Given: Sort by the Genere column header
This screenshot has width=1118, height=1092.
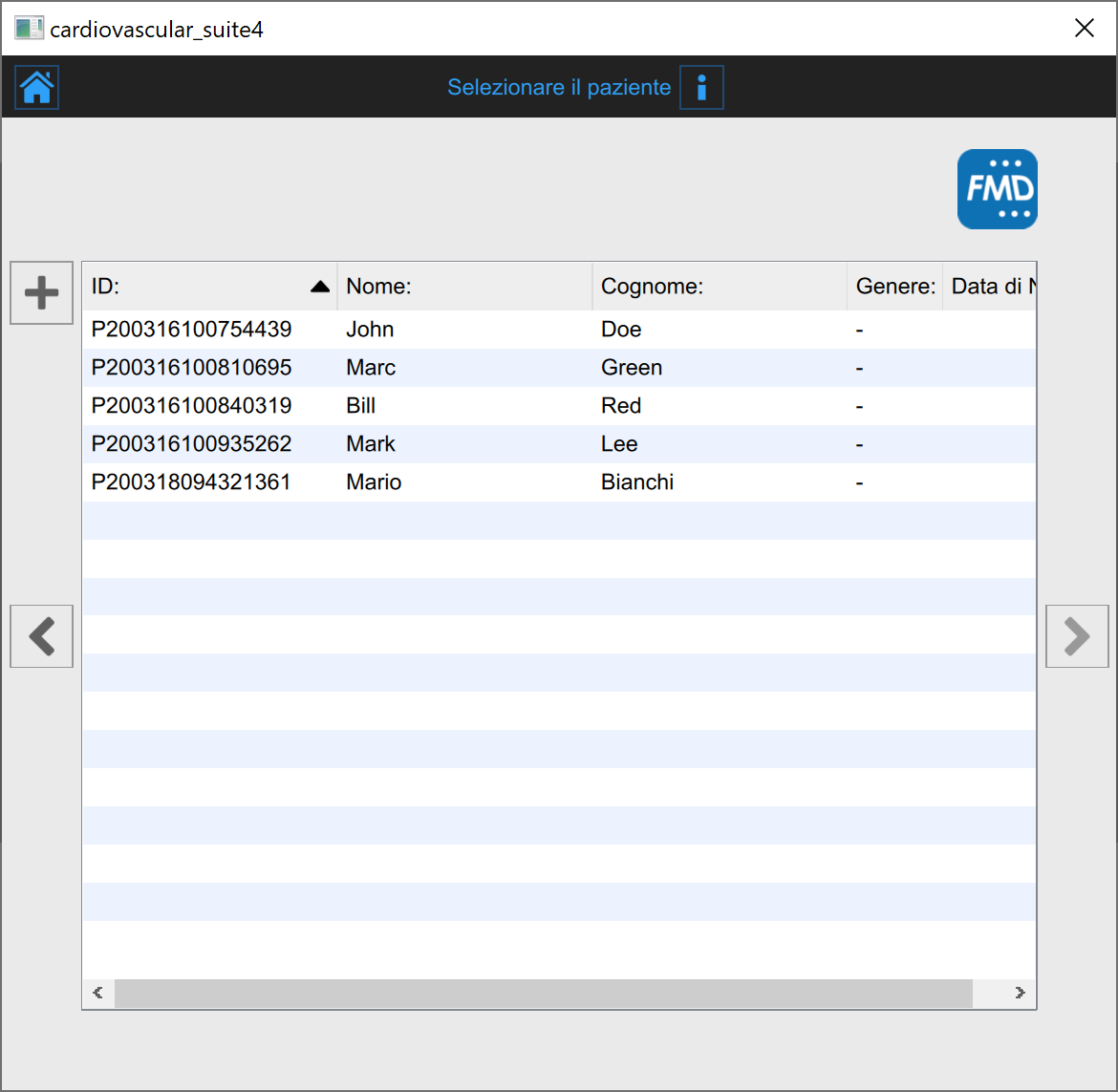Looking at the screenshot, I should pos(894,287).
